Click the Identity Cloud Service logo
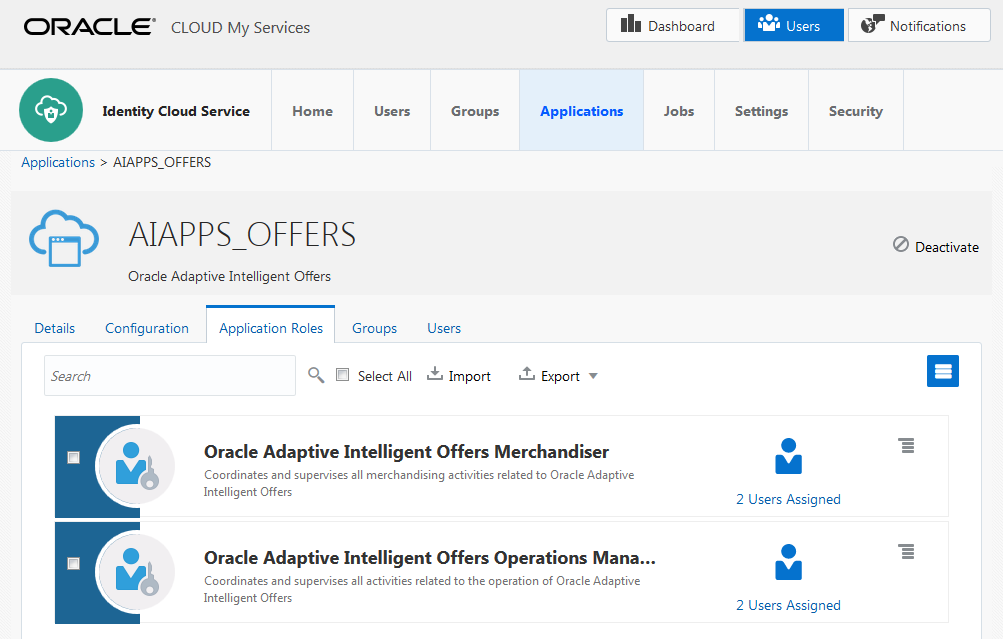 pos(51,110)
